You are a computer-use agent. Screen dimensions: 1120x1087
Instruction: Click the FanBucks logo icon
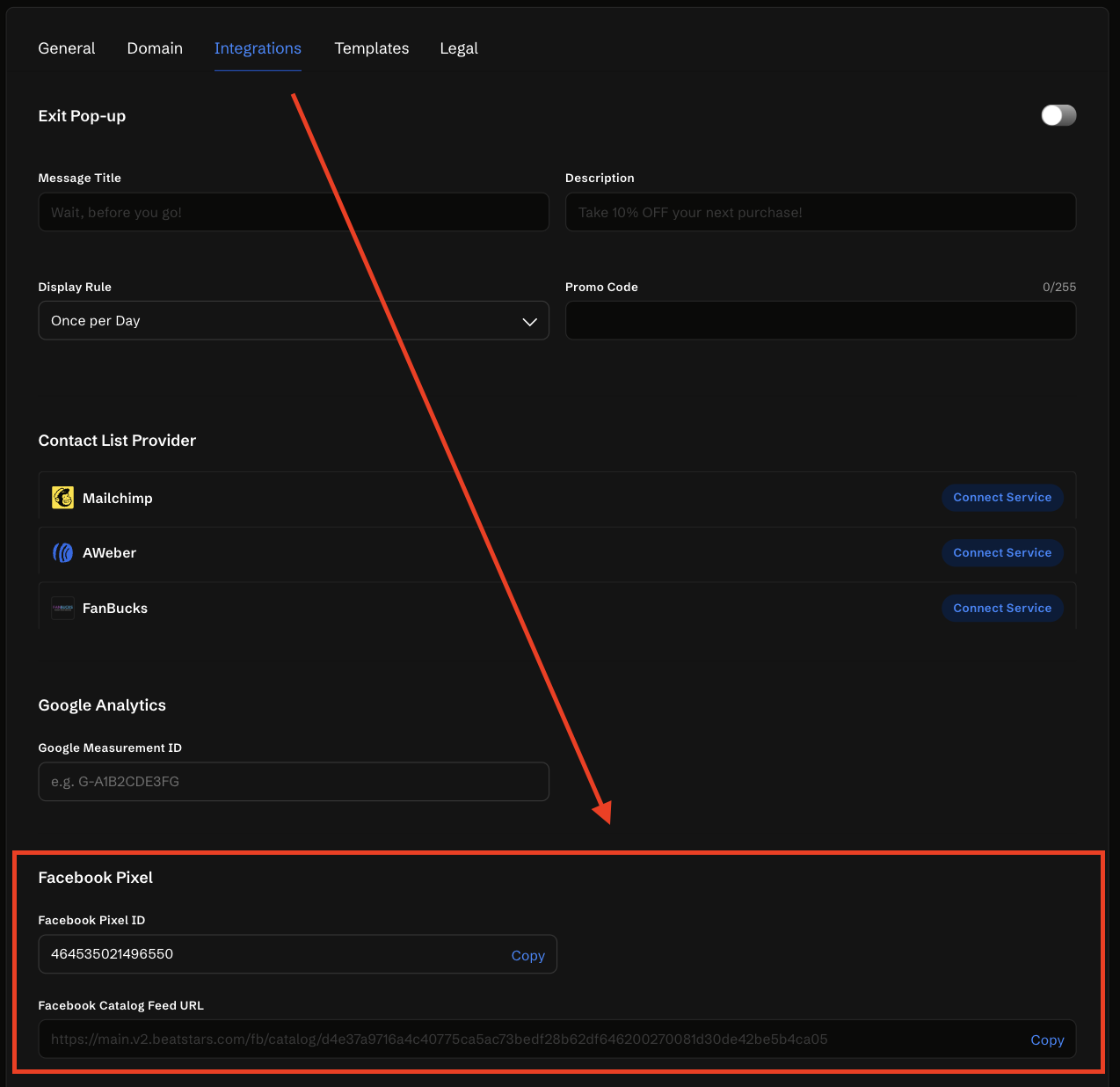point(62,608)
